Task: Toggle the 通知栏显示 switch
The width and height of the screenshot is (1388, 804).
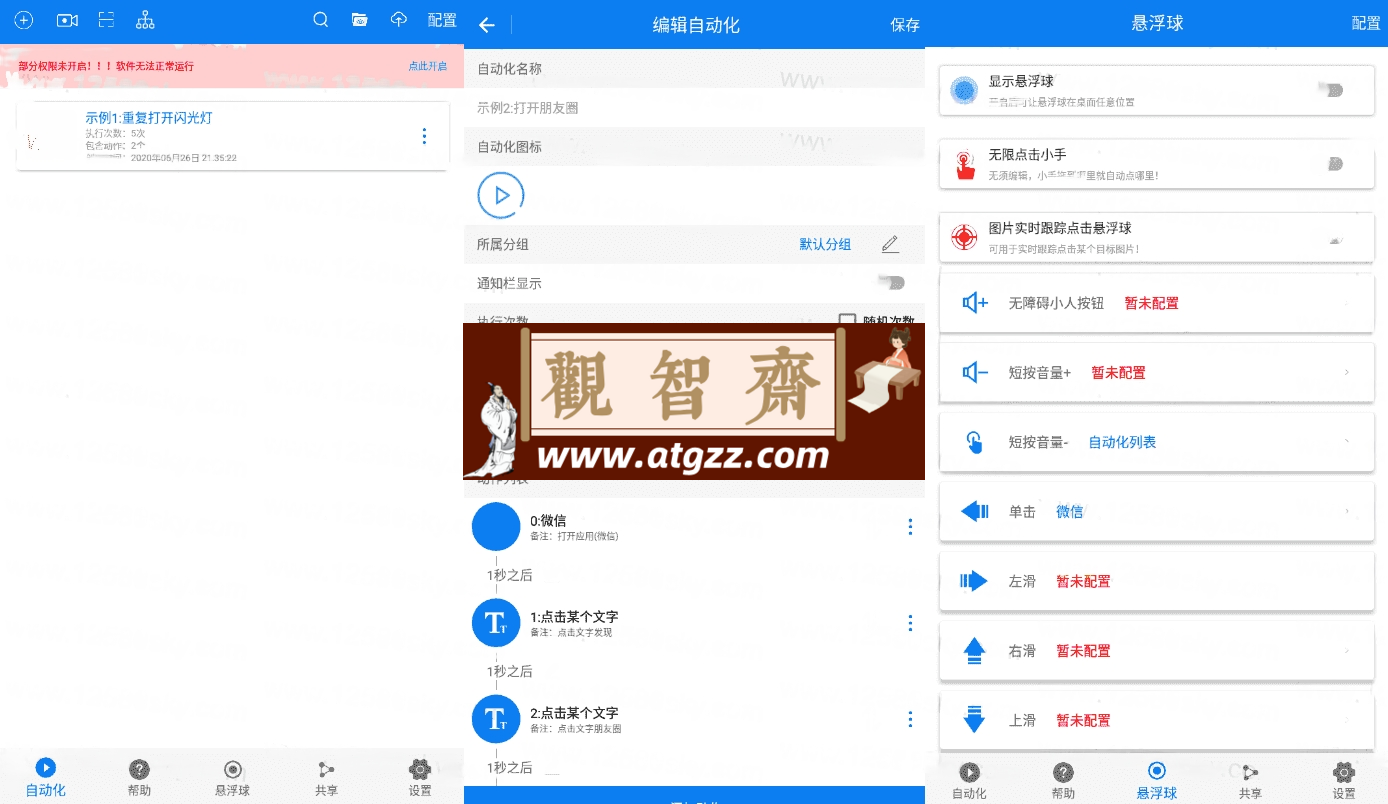Action: click(891, 283)
